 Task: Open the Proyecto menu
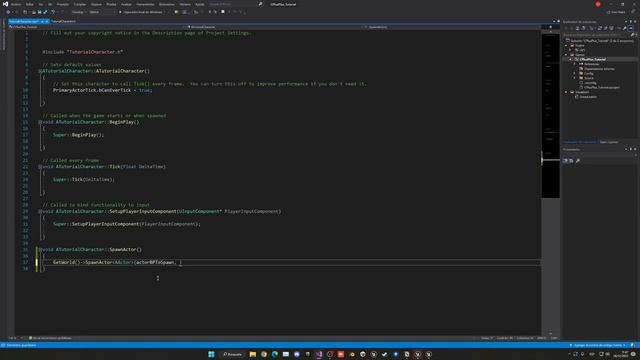click(62, 4)
